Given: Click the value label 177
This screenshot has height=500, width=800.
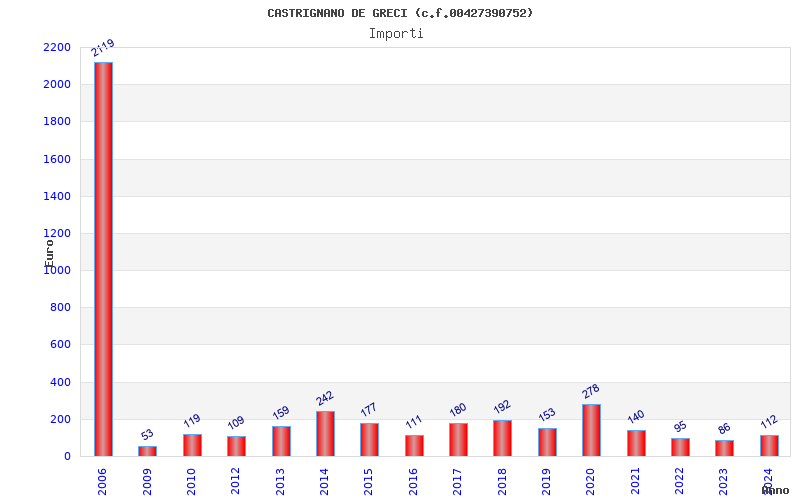Looking at the screenshot, I should [x=368, y=410].
